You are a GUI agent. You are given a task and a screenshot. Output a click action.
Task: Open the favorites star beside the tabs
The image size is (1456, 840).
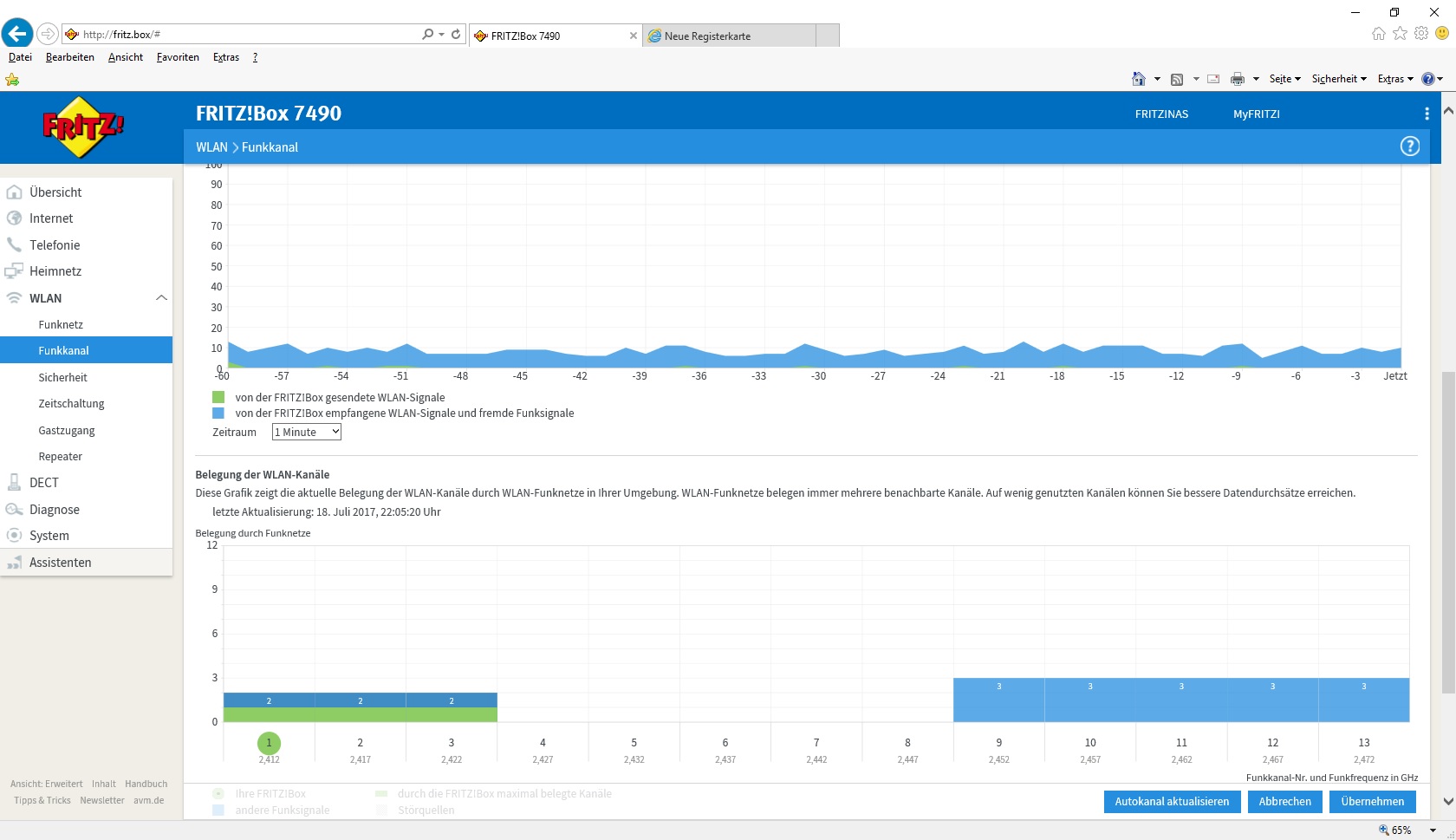1400,33
